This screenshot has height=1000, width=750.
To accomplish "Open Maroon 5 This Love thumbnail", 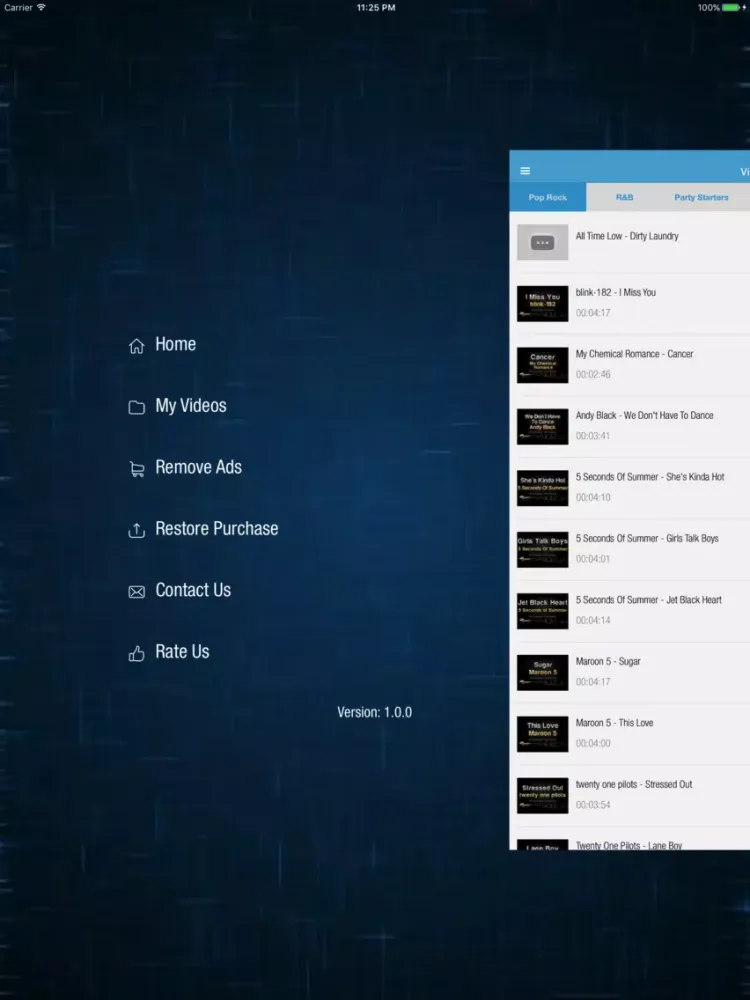I will pos(542,734).
